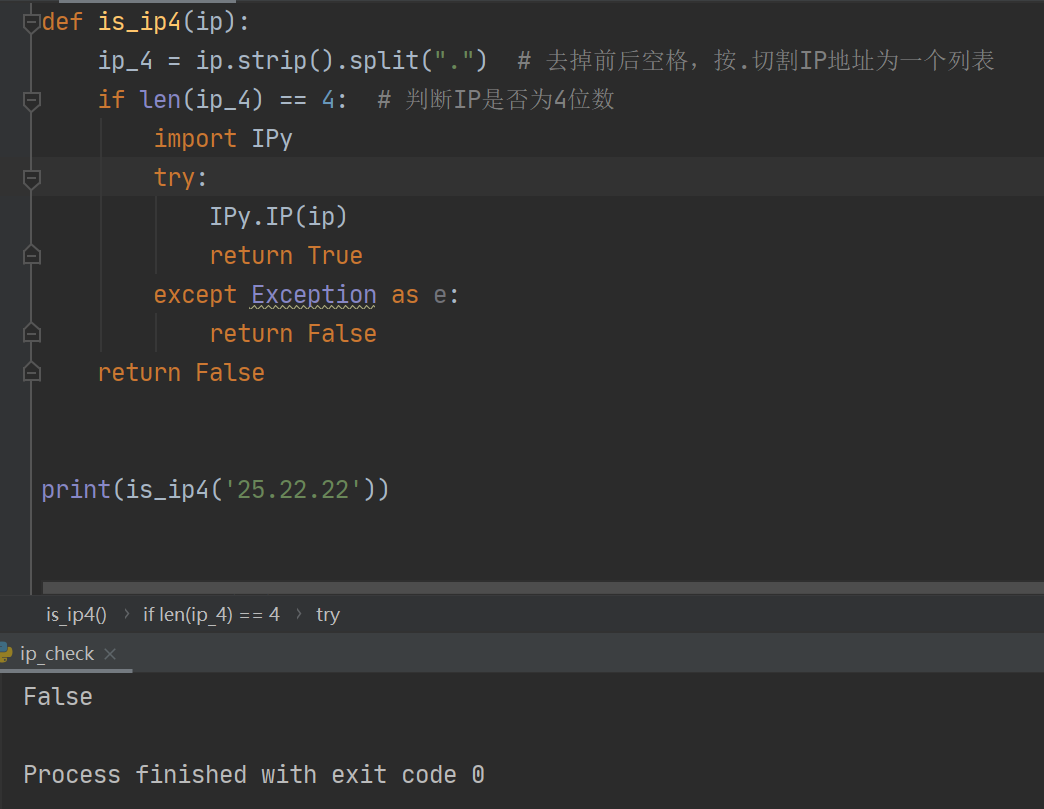This screenshot has height=809, width=1044.
Task: Click the underlined Exception warning in code
Action: tap(313, 294)
